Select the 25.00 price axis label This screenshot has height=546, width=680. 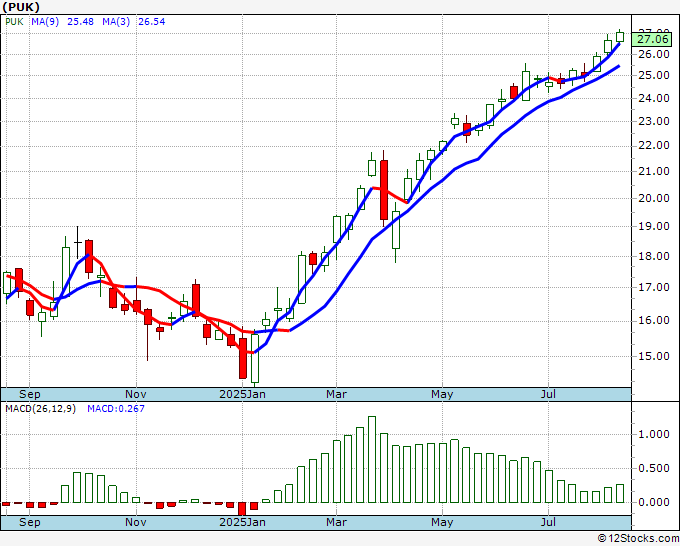[x=654, y=75]
